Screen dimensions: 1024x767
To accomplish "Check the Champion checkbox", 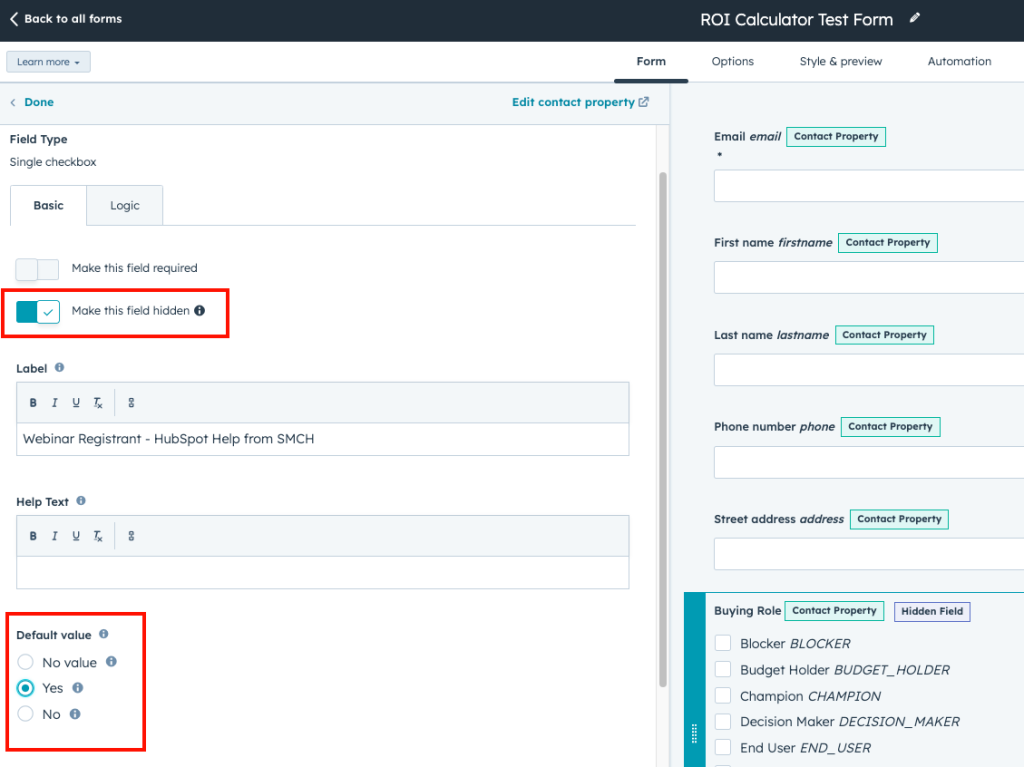I will click(x=722, y=695).
